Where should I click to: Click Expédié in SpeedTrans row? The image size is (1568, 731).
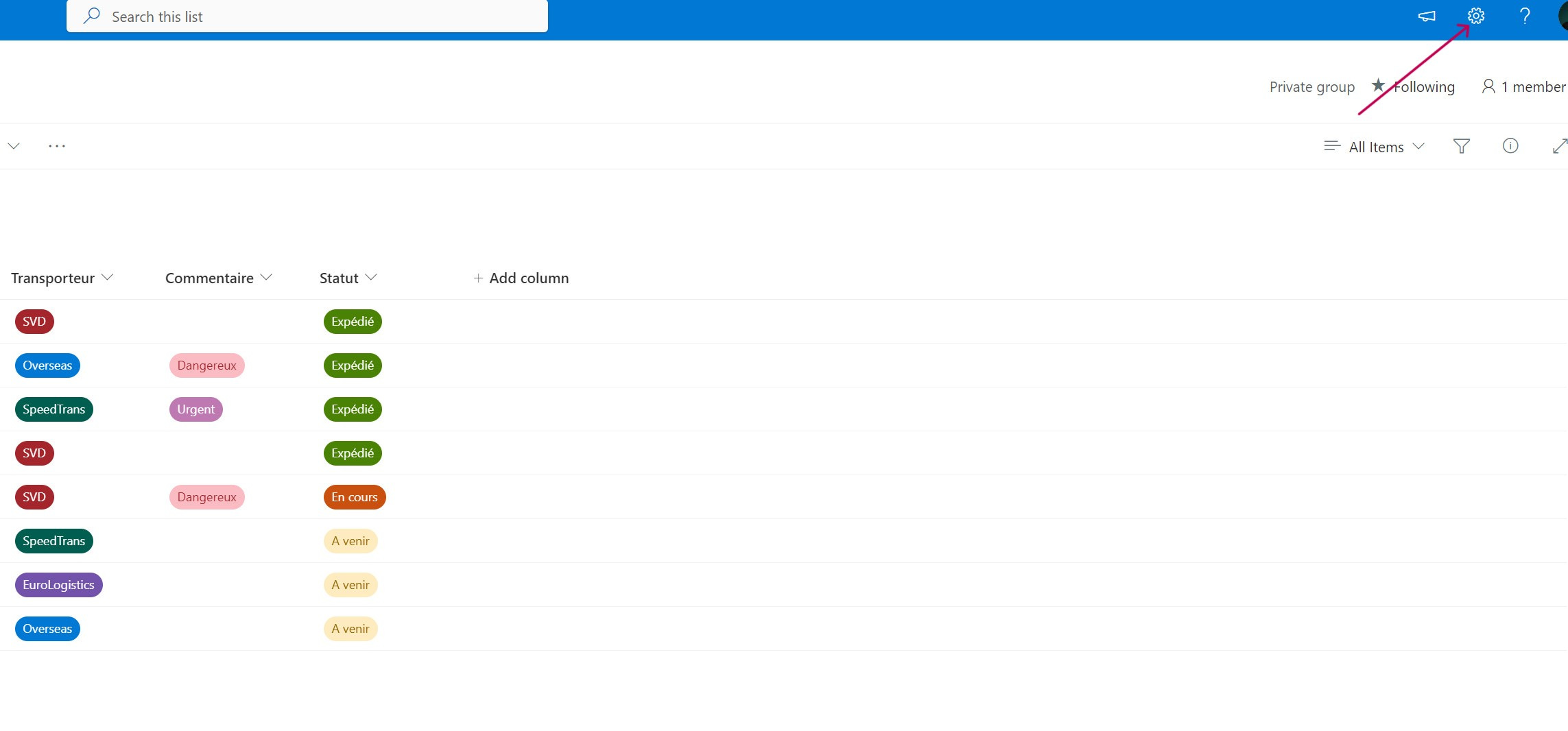tap(353, 409)
